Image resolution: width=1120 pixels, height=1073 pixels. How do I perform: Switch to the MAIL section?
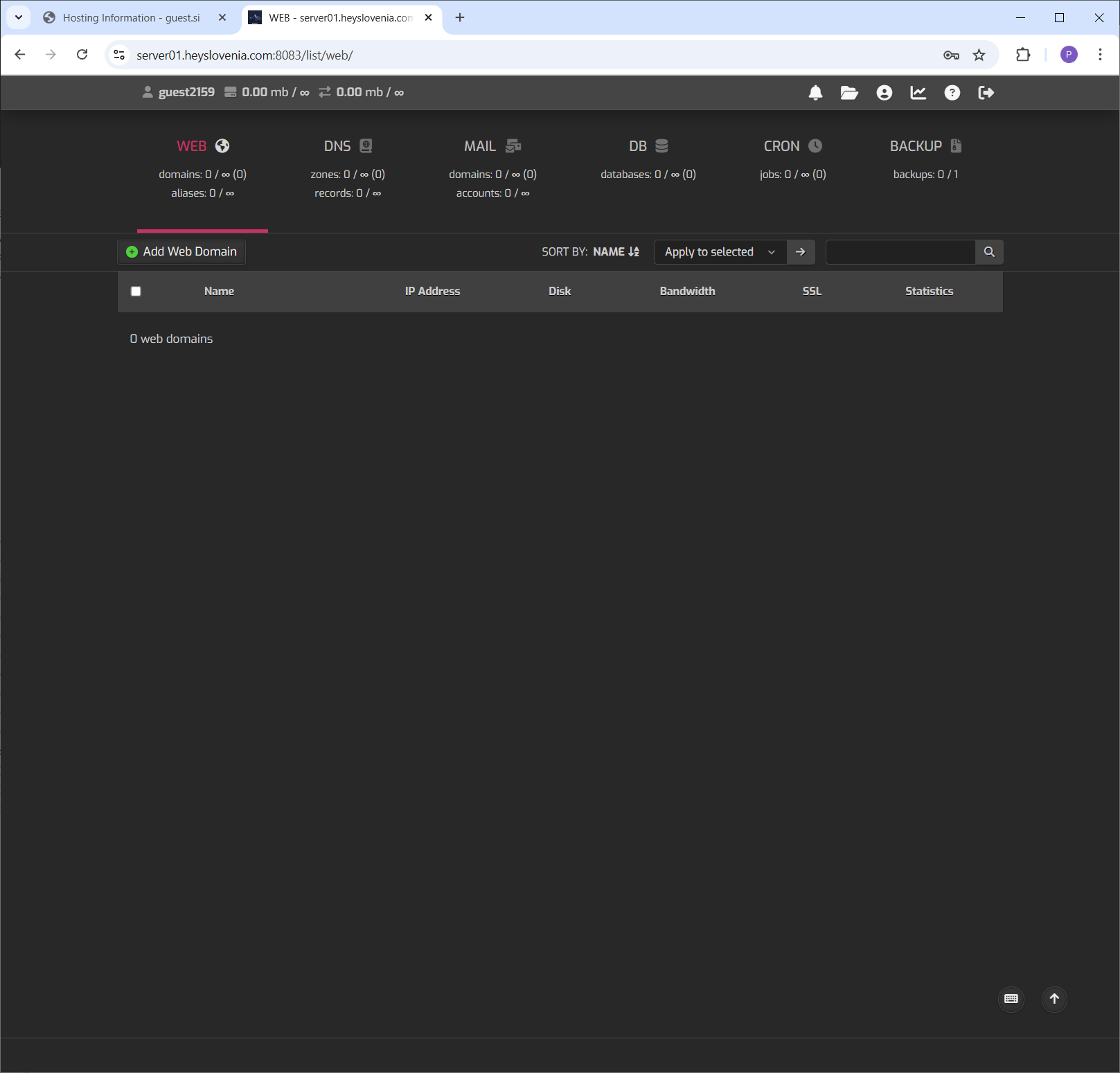[x=479, y=145]
